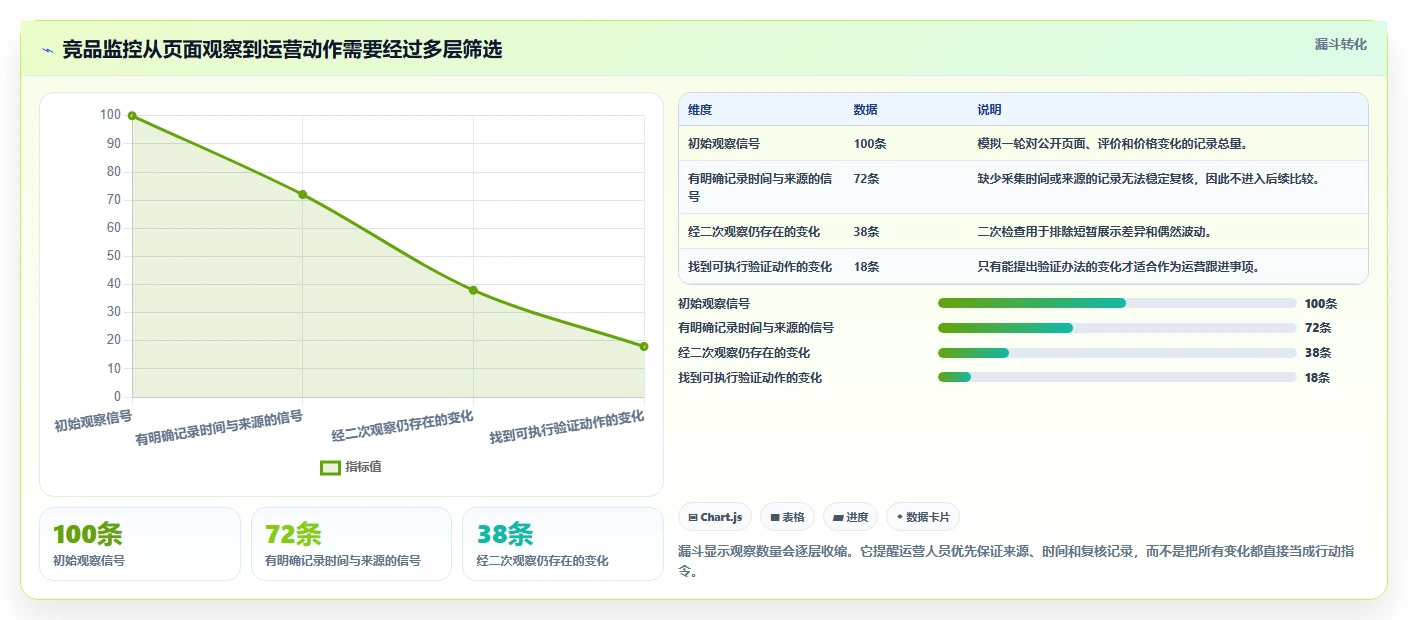Click the 初始观察信号 progress bar
The height and width of the screenshot is (620, 1408).
(x=1117, y=303)
